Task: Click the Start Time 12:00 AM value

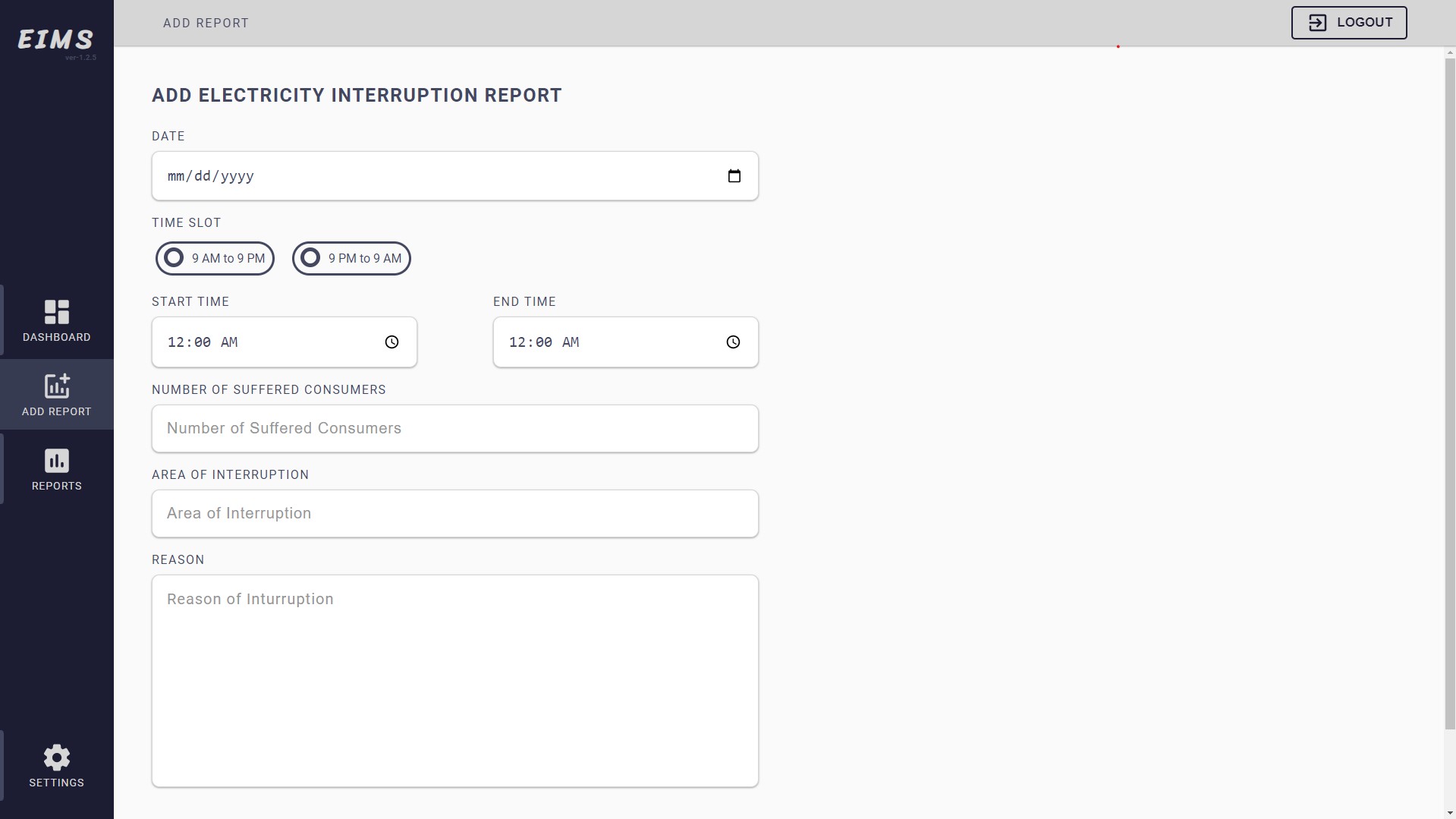Action: click(x=203, y=342)
